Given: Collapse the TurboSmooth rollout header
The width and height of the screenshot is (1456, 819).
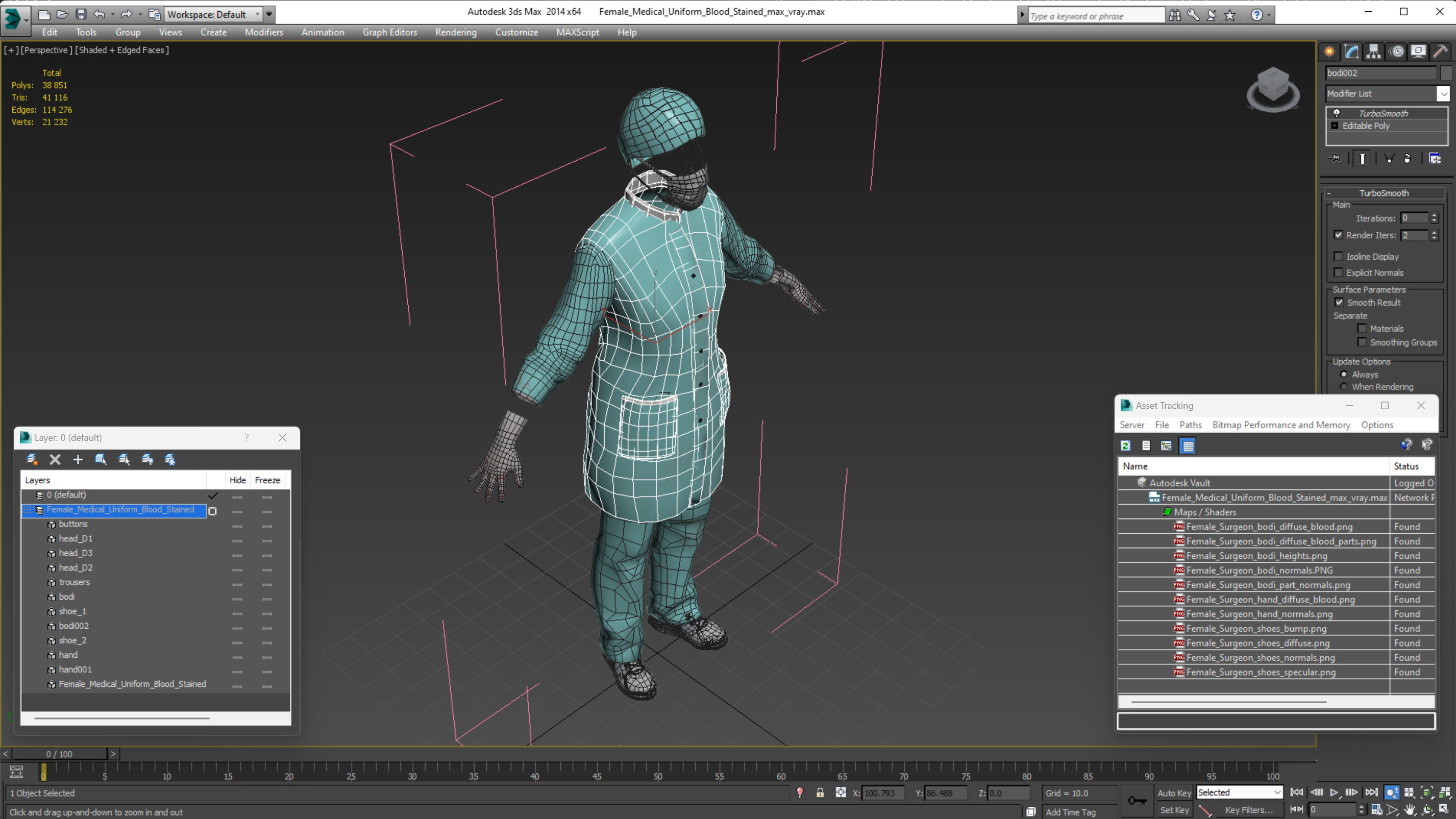Looking at the screenshot, I should point(1383,193).
